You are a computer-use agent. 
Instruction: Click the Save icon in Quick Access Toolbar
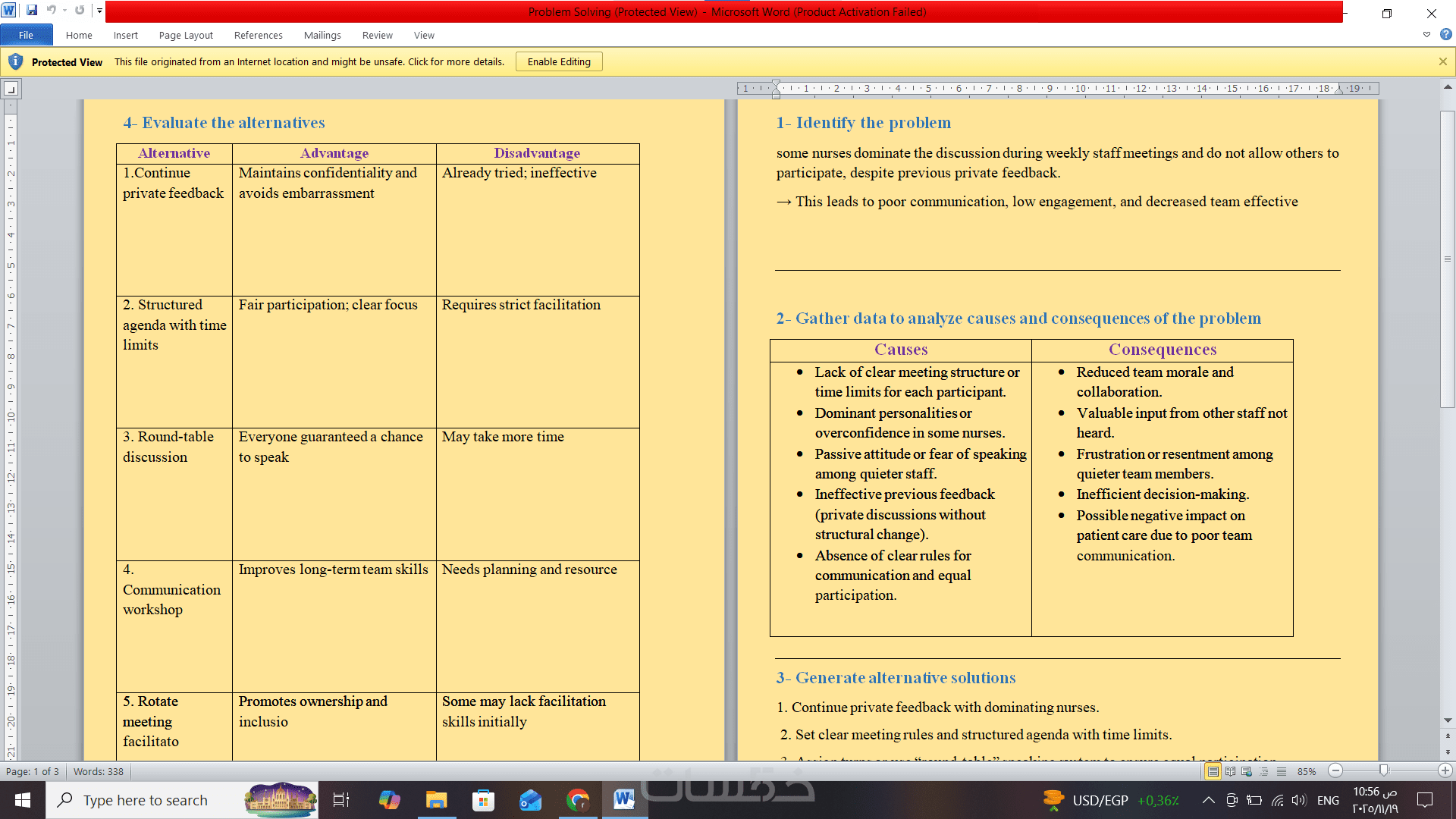(32, 11)
